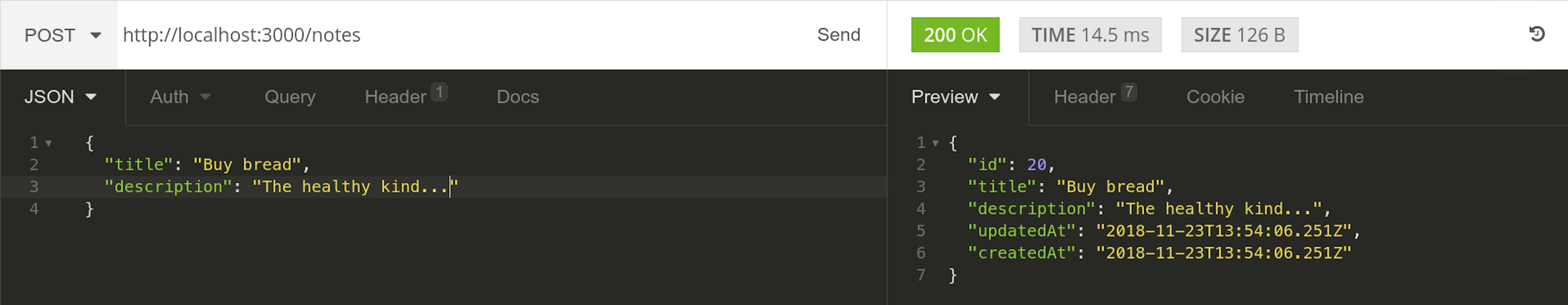Click the SIZE 126 B badge
This screenshot has width=1568, height=305.
tap(1239, 35)
